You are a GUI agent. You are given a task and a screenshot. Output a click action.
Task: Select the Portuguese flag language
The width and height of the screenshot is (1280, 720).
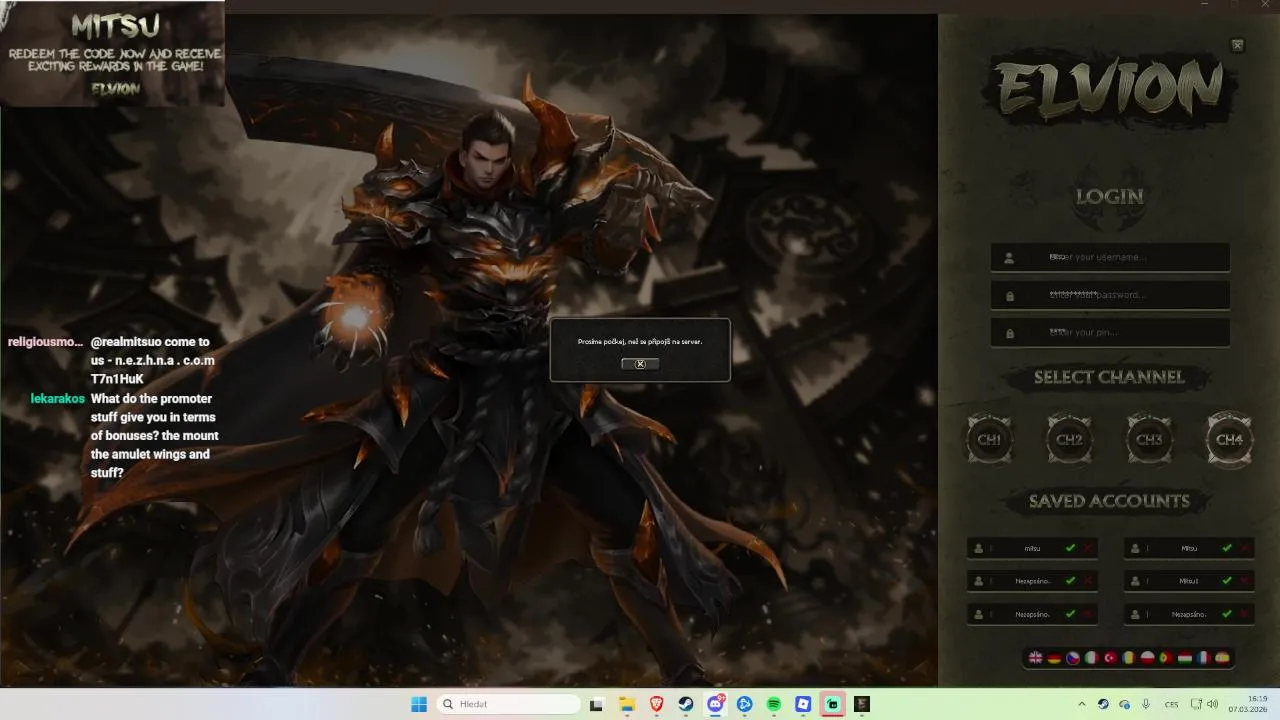[1166, 658]
